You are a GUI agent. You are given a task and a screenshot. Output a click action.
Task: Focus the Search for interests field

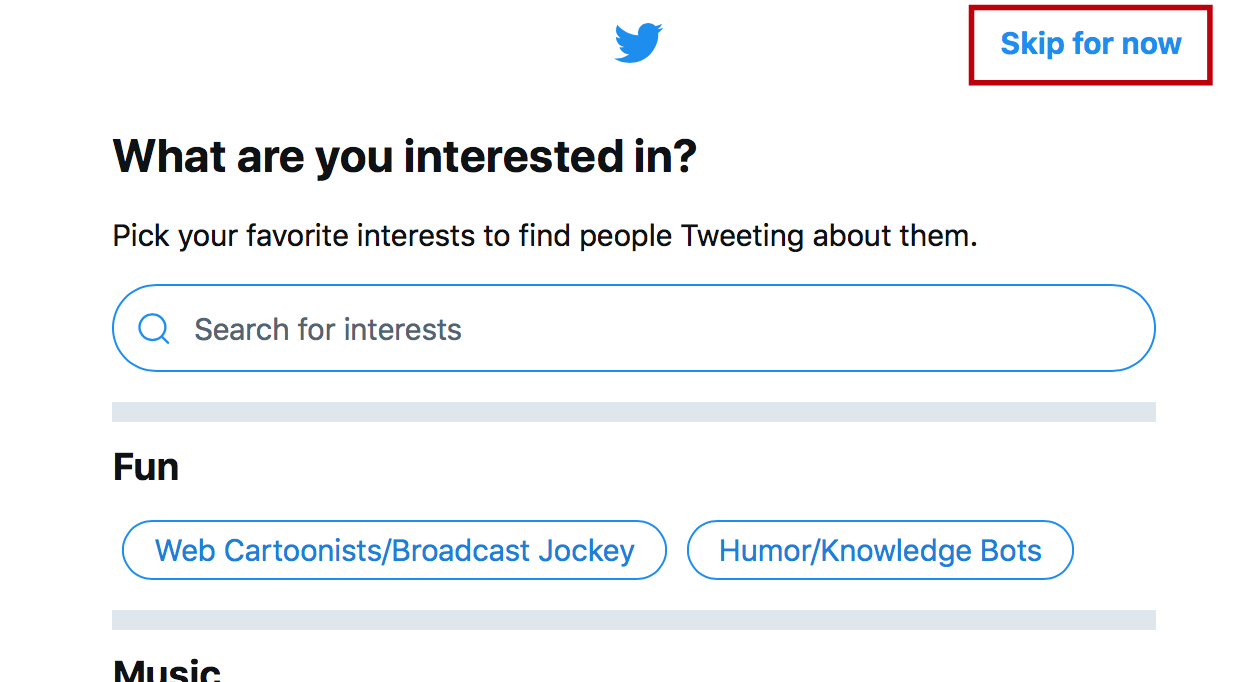coord(634,328)
